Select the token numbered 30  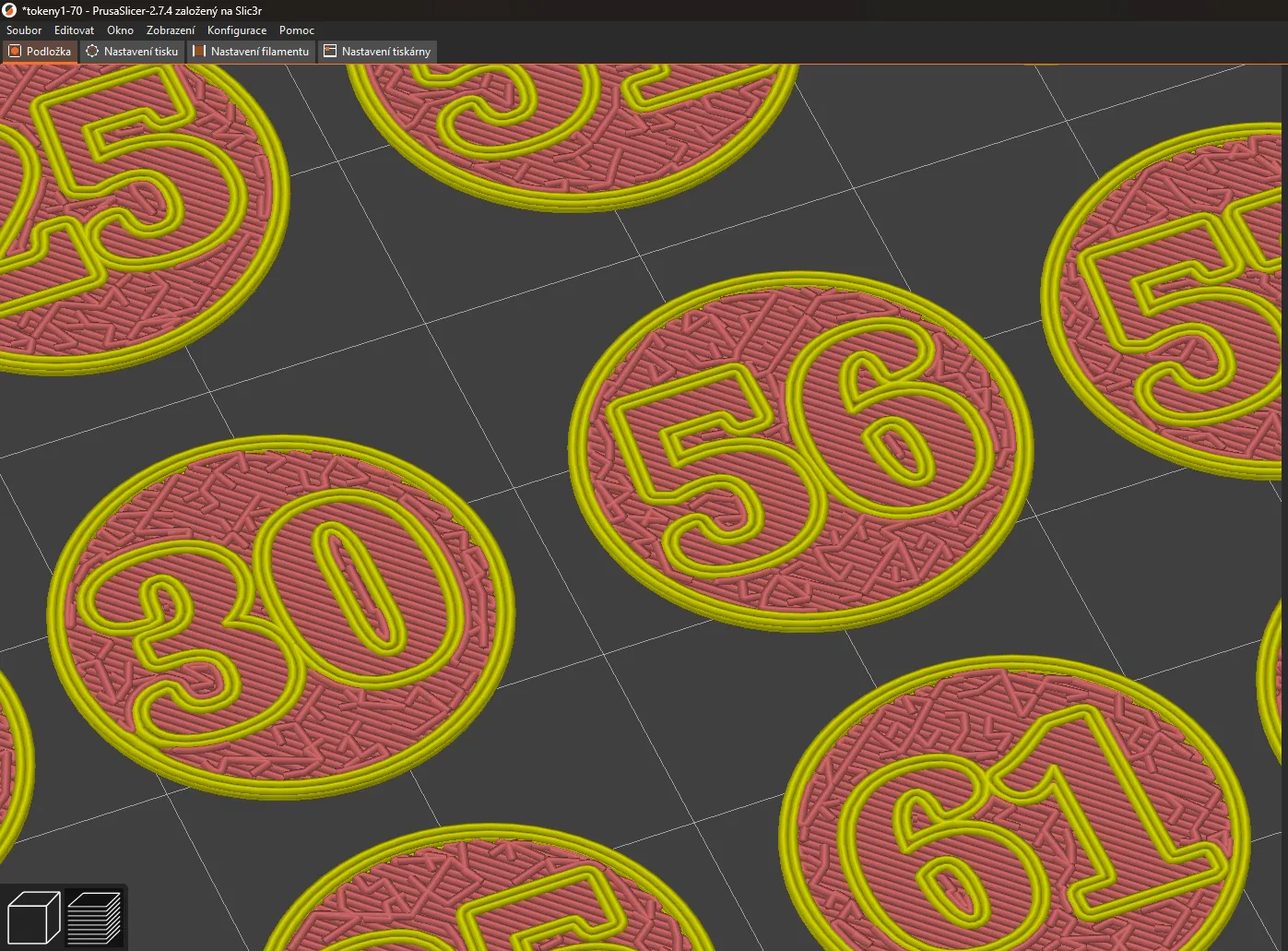point(281,617)
